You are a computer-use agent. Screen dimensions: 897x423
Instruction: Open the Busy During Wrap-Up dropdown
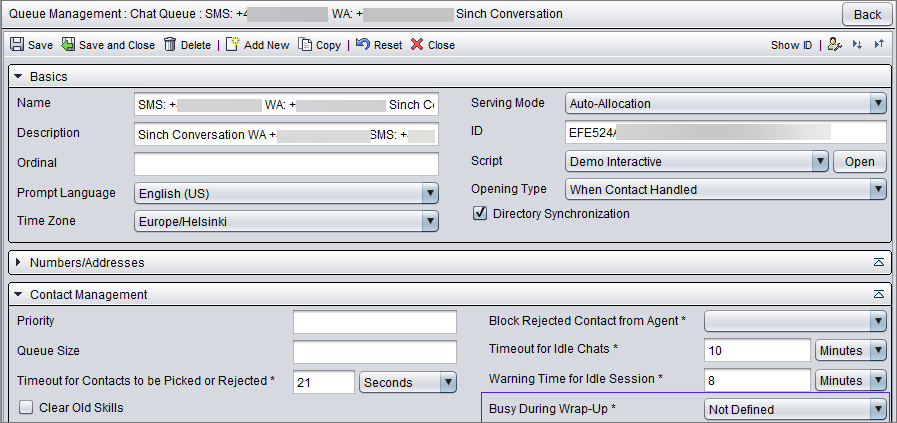[x=795, y=409]
